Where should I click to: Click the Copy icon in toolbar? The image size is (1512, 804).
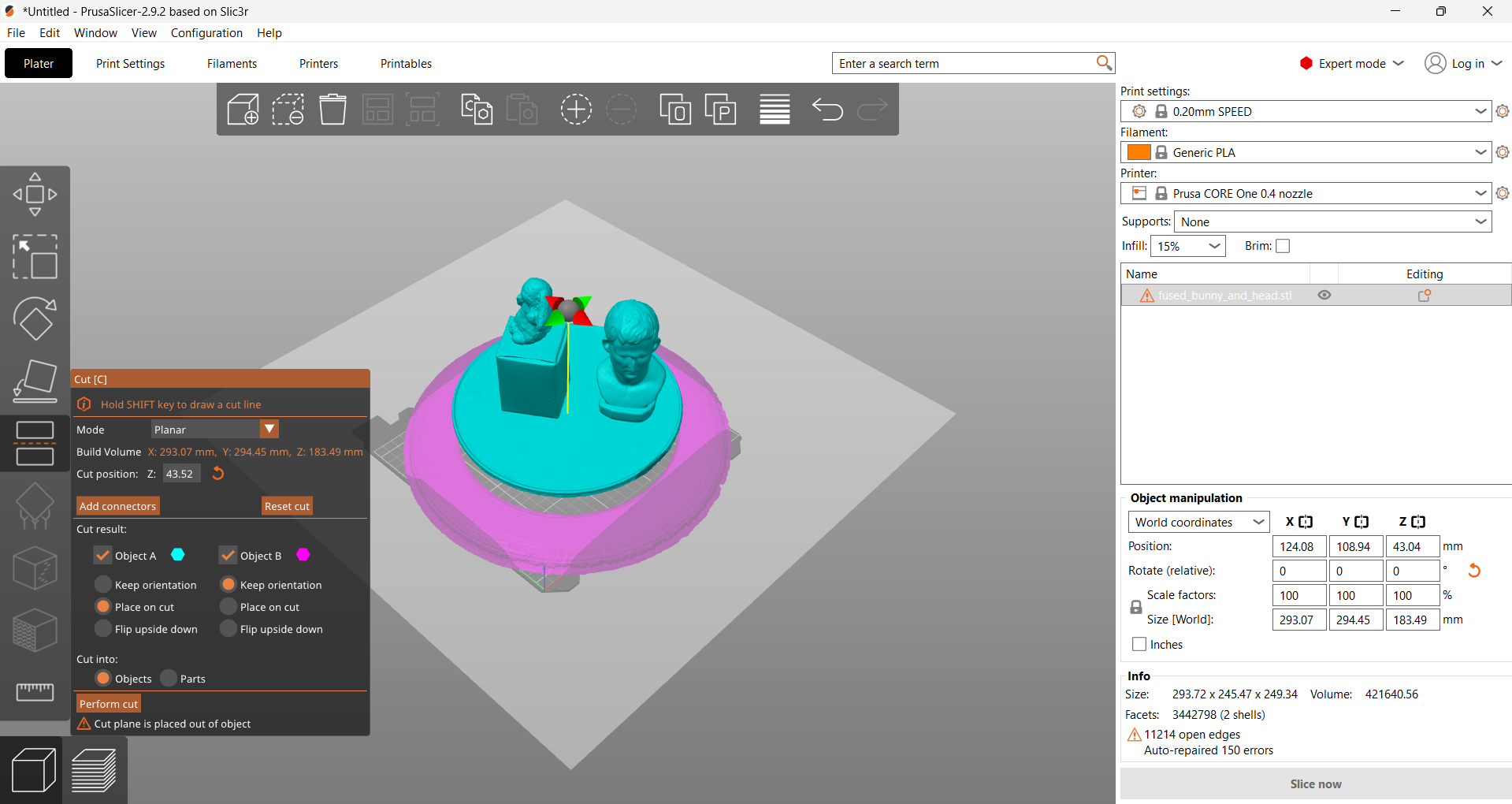click(477, 110)
